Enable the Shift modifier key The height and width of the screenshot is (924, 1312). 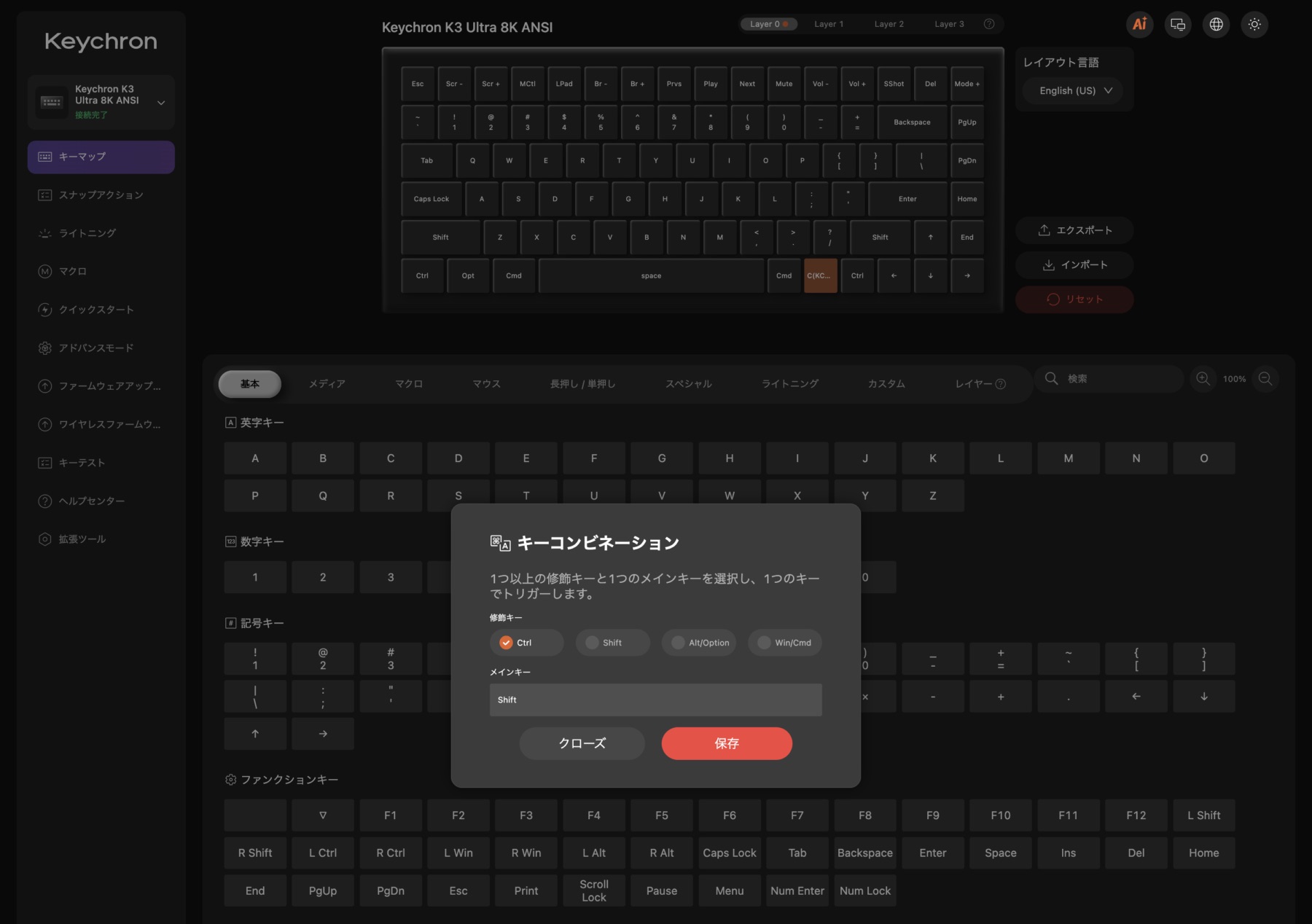612,643
